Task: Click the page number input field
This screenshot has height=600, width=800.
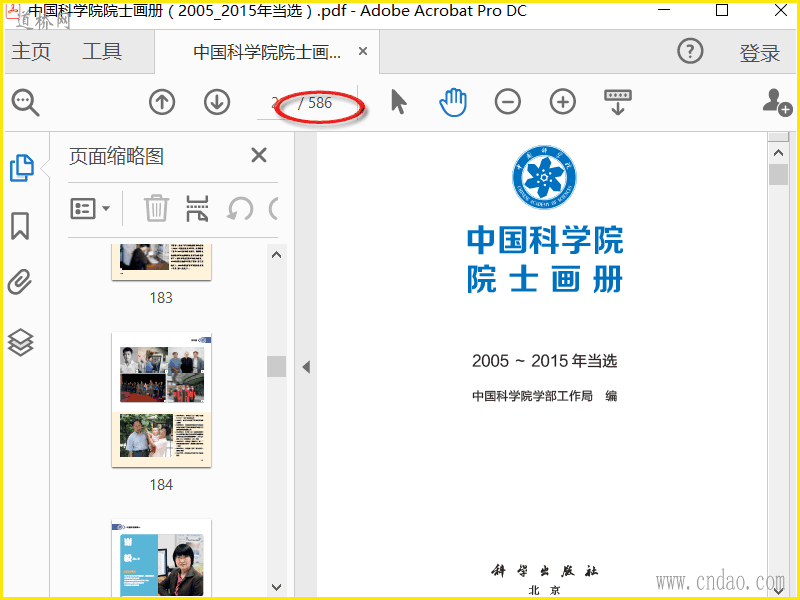Action: pos(276,103)
